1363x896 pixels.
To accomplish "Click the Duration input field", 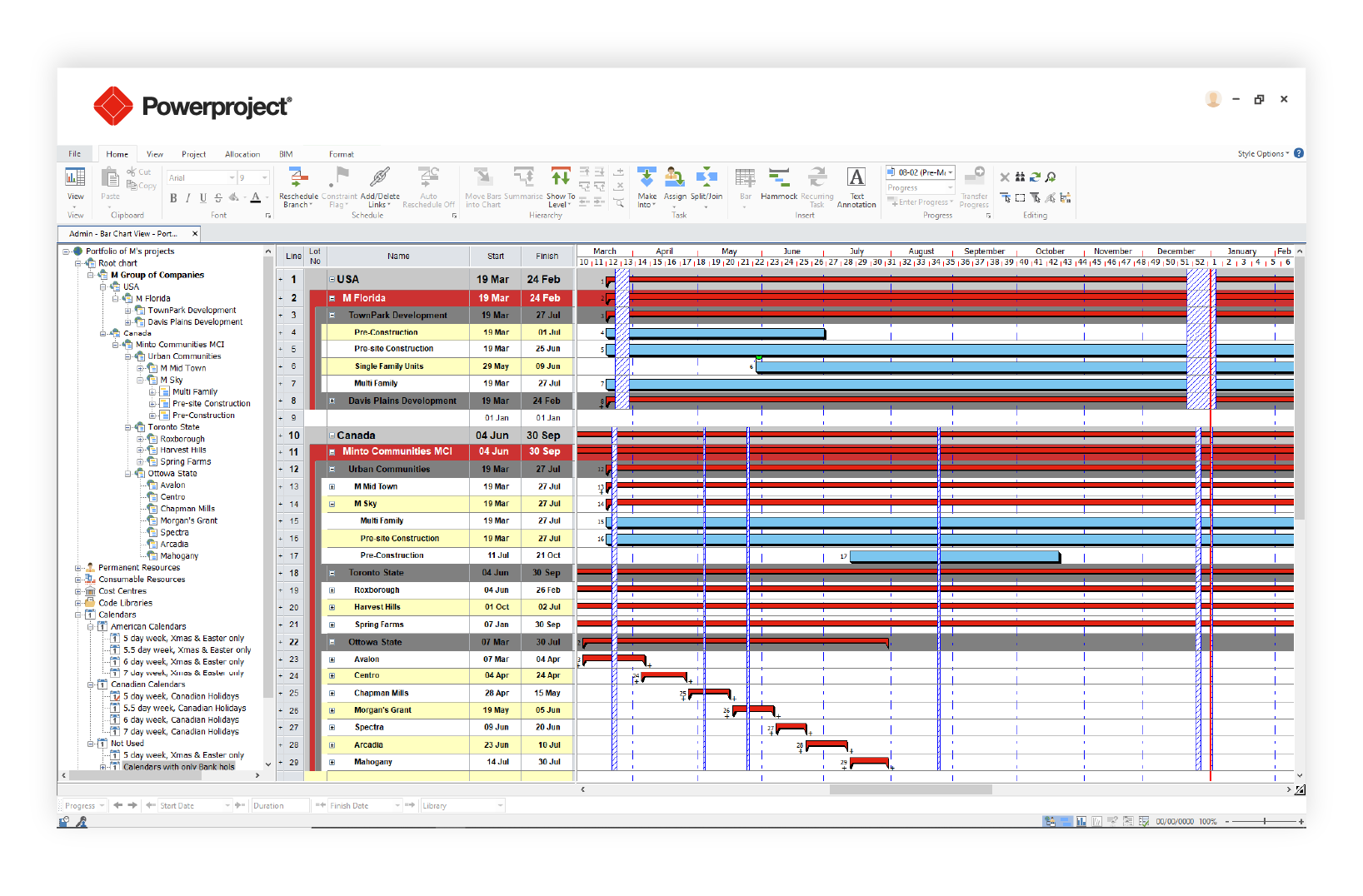I will tap(279, 805).
